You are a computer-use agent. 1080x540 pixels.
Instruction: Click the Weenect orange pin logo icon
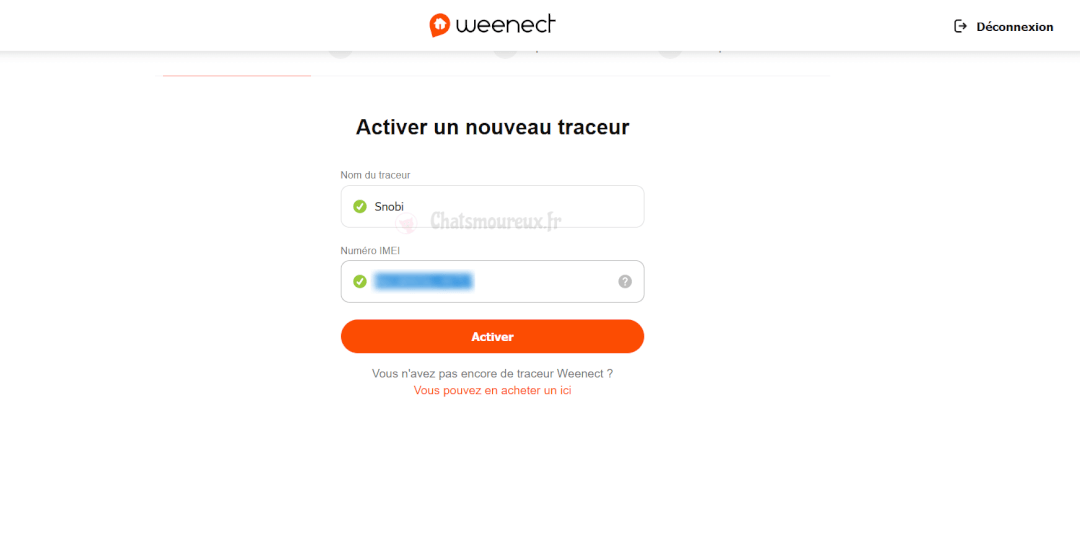(439, 25)
